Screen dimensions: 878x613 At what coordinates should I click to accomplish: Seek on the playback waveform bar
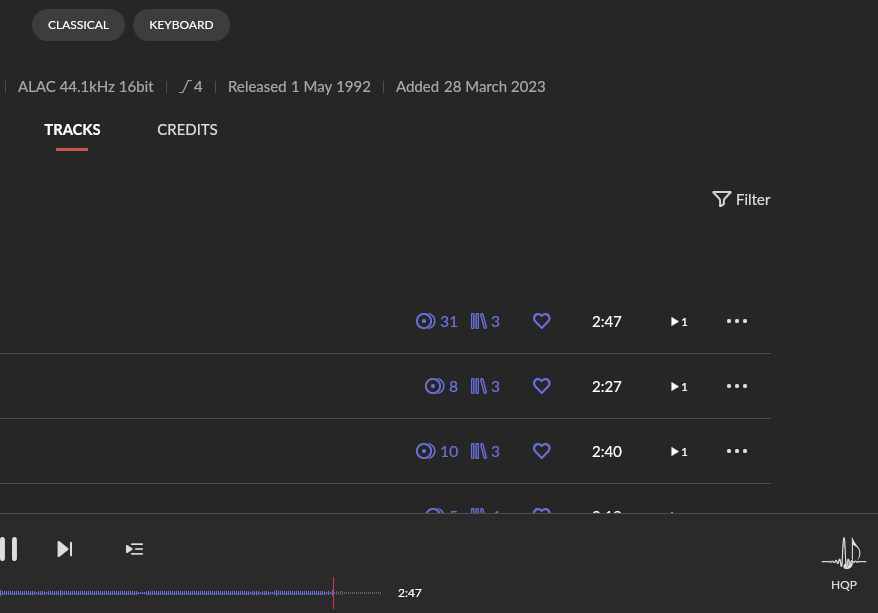[x=190, y=593]
